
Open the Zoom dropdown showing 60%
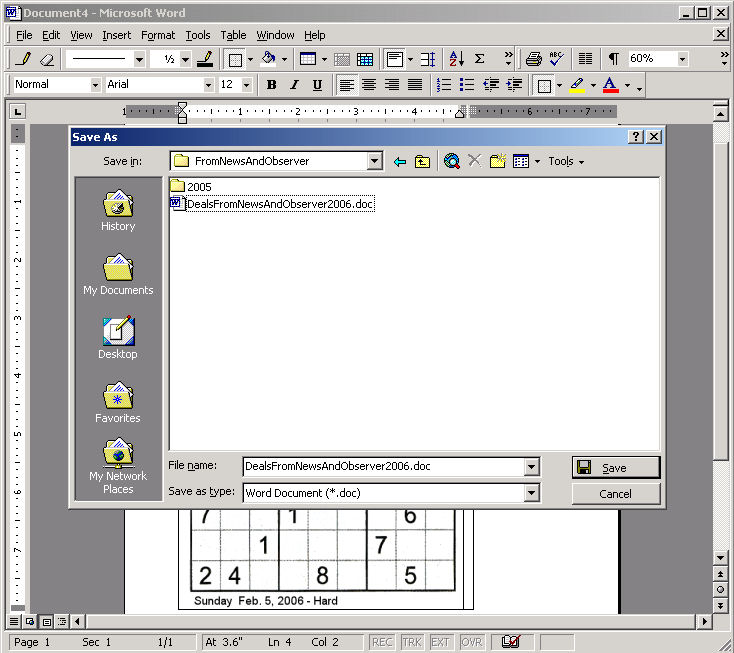click(x=682, y=59)
